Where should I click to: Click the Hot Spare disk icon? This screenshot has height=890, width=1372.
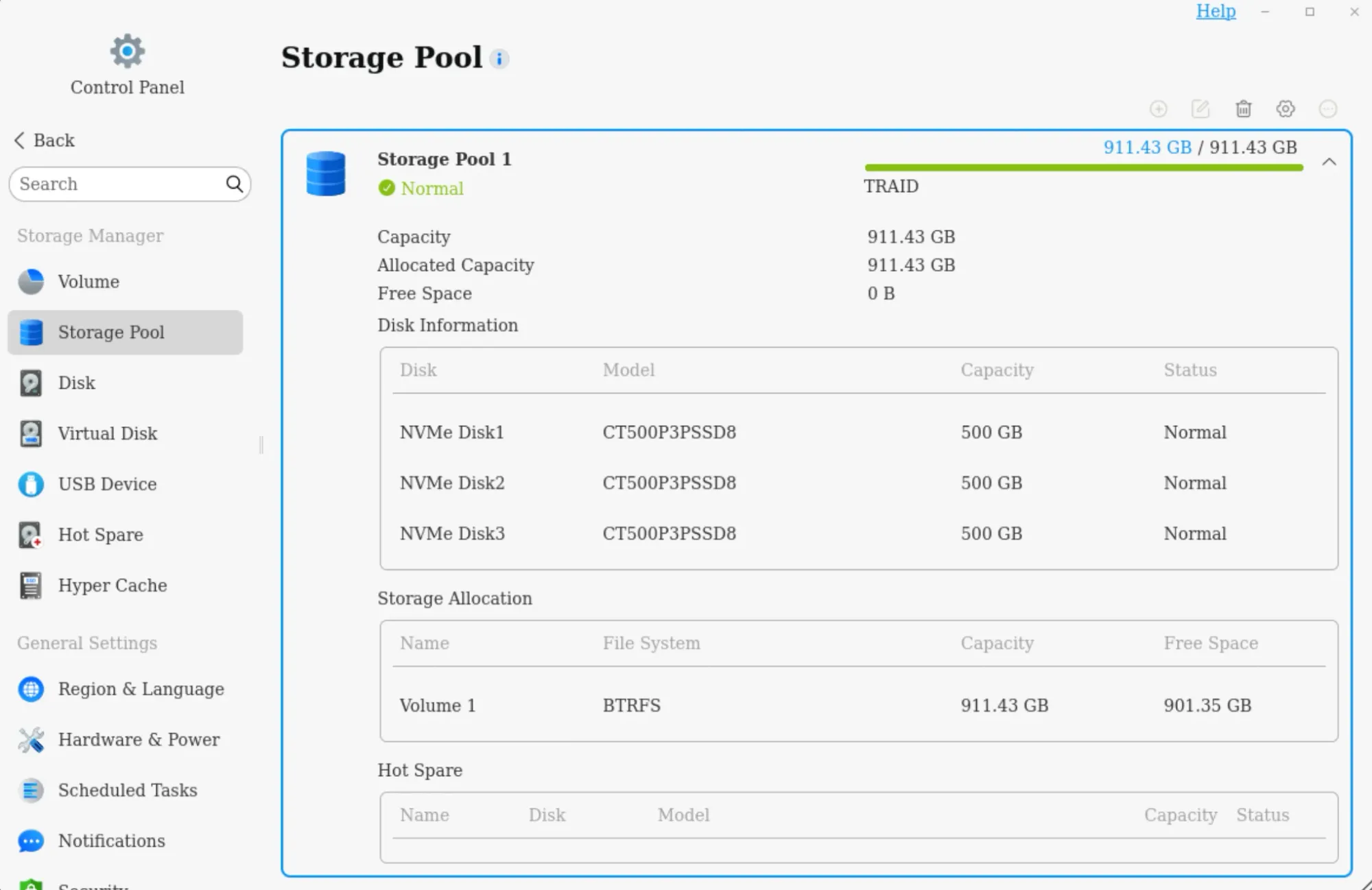point(30,535)
